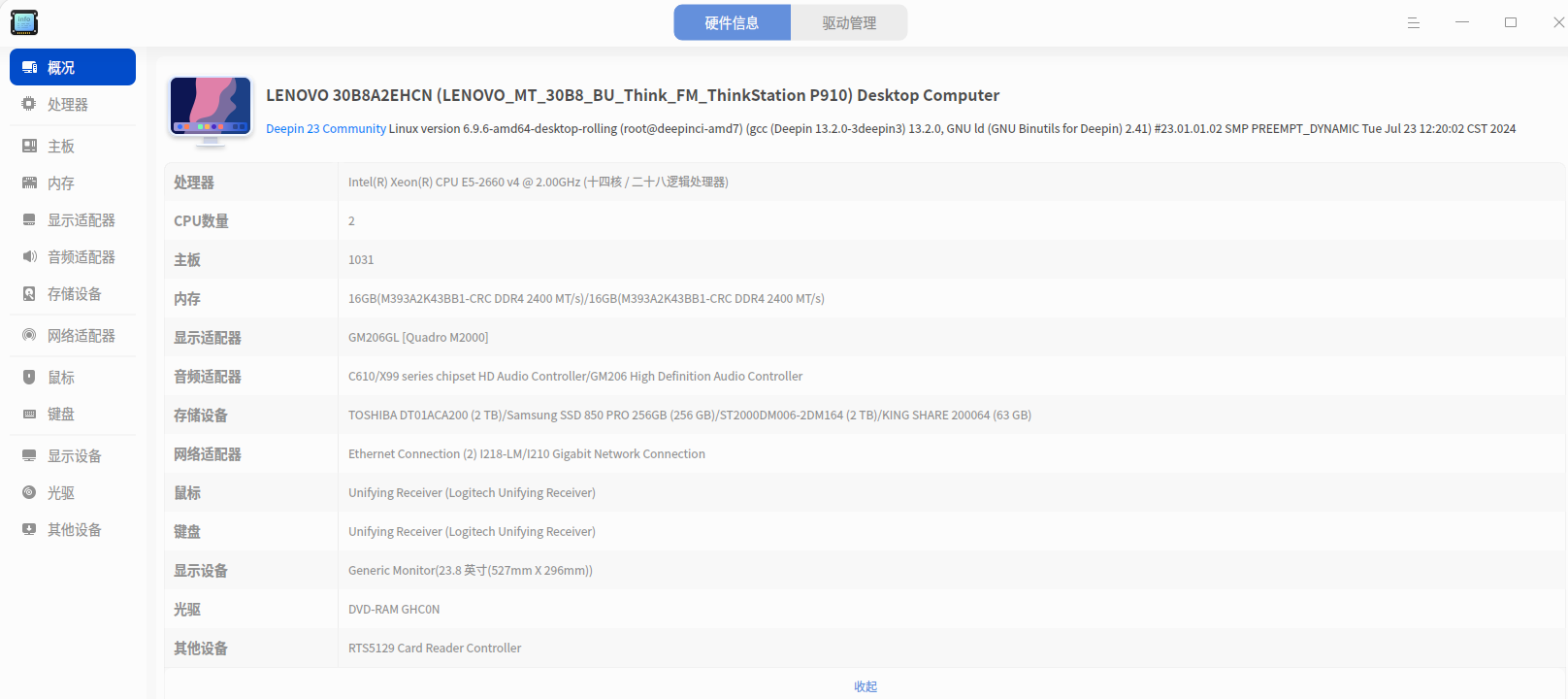Screen dimensions: 1568x699
Task: Open the 处理器 processor section icon
Action: pos(29,104)
